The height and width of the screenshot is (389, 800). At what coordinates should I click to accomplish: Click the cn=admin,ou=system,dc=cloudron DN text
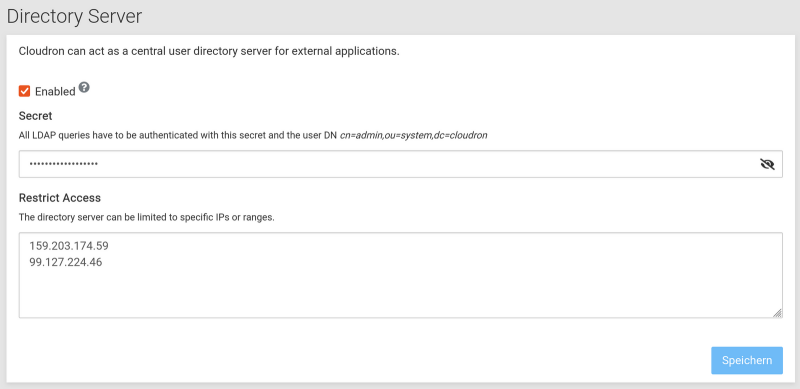point(414,136)
